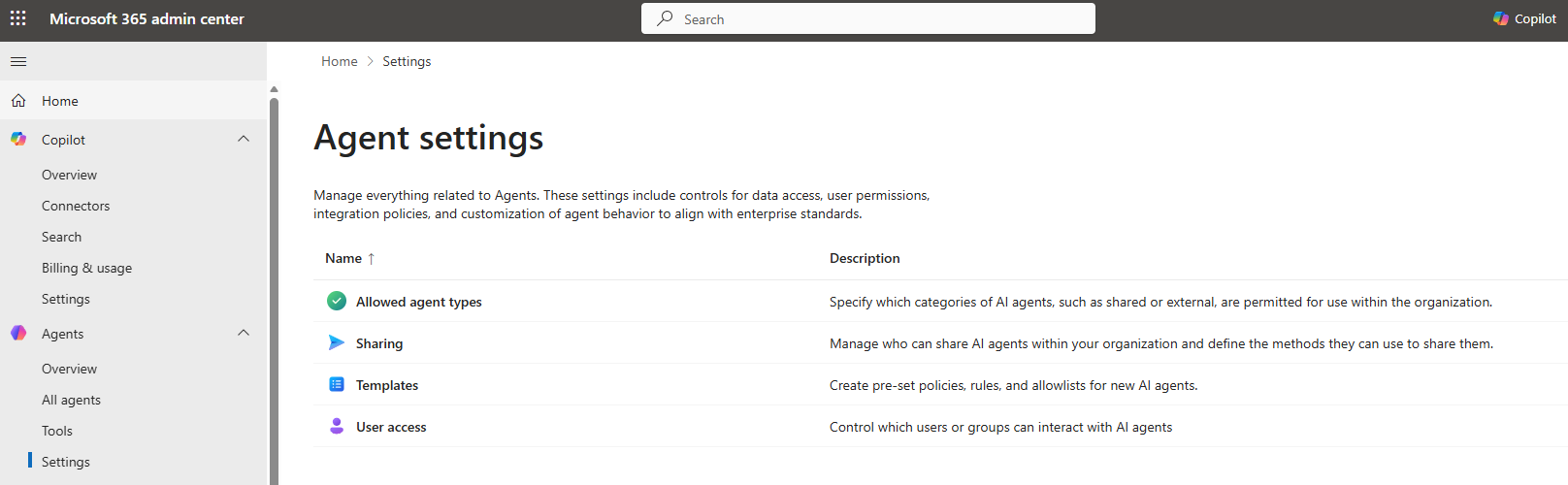1568x485 pixels.
Task: Click the purple User access person icon
Action: pyautogui.click(x=337, y=427)
